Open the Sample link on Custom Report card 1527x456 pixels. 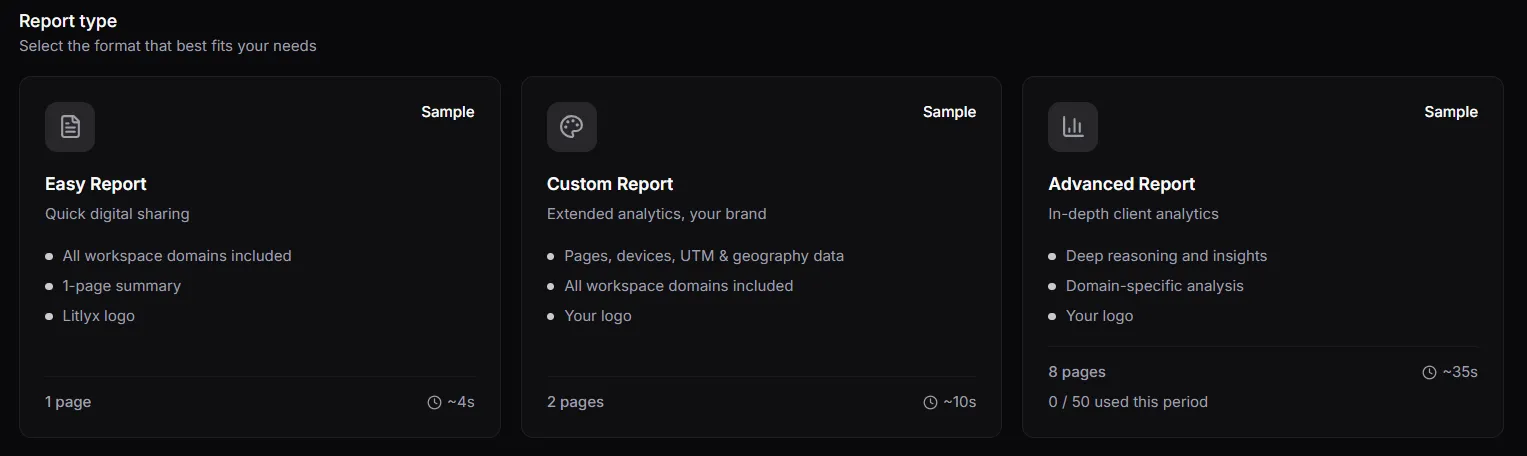[x=949, y=112]
